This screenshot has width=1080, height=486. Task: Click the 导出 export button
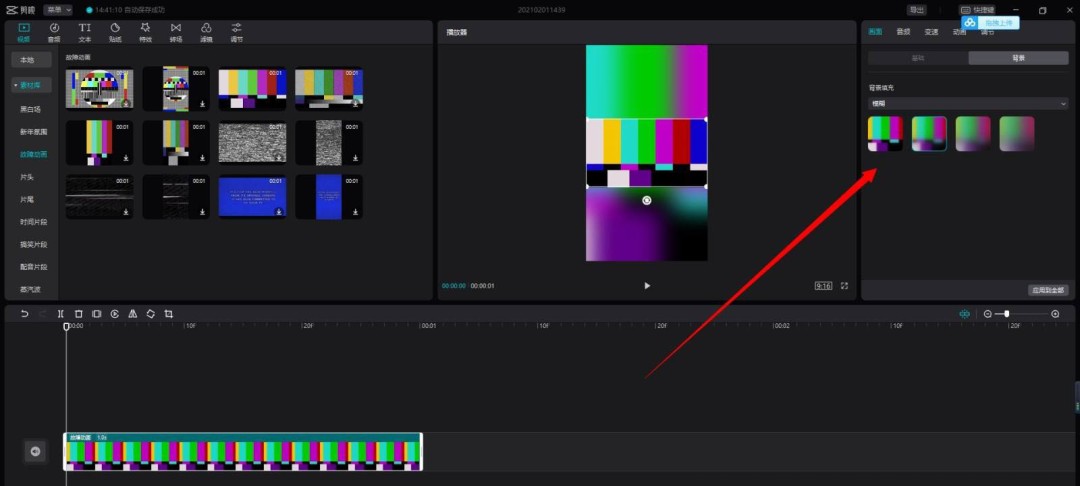coord(916,10)
